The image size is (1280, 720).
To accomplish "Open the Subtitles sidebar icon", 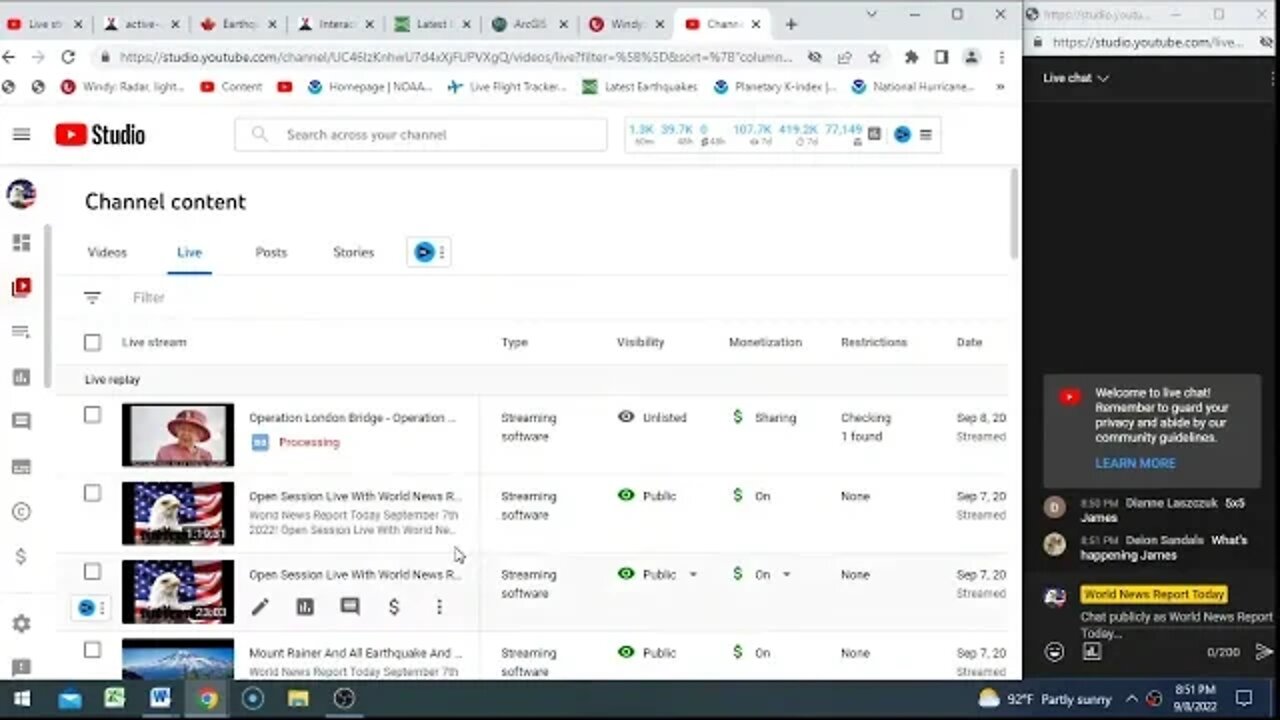I will coord(21,467).
